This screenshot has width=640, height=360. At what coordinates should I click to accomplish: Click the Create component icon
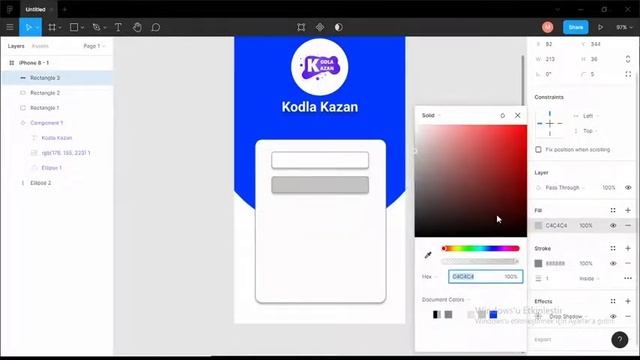[320, 27]
